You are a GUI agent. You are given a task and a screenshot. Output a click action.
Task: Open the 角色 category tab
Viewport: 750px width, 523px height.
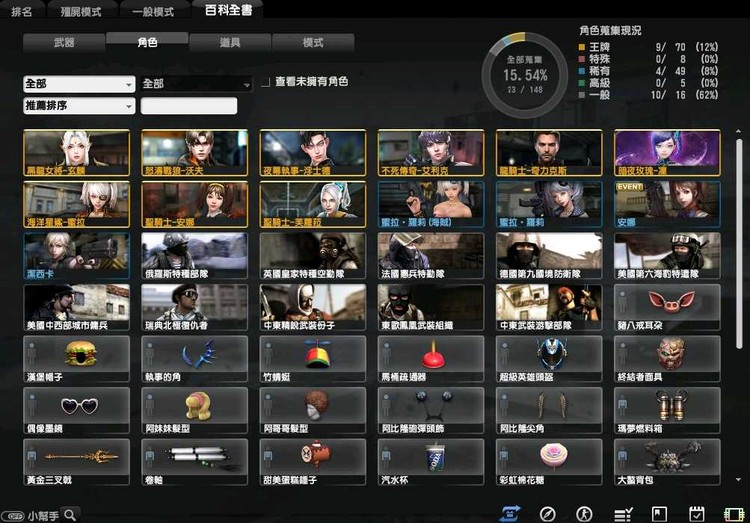pos(147,41)
